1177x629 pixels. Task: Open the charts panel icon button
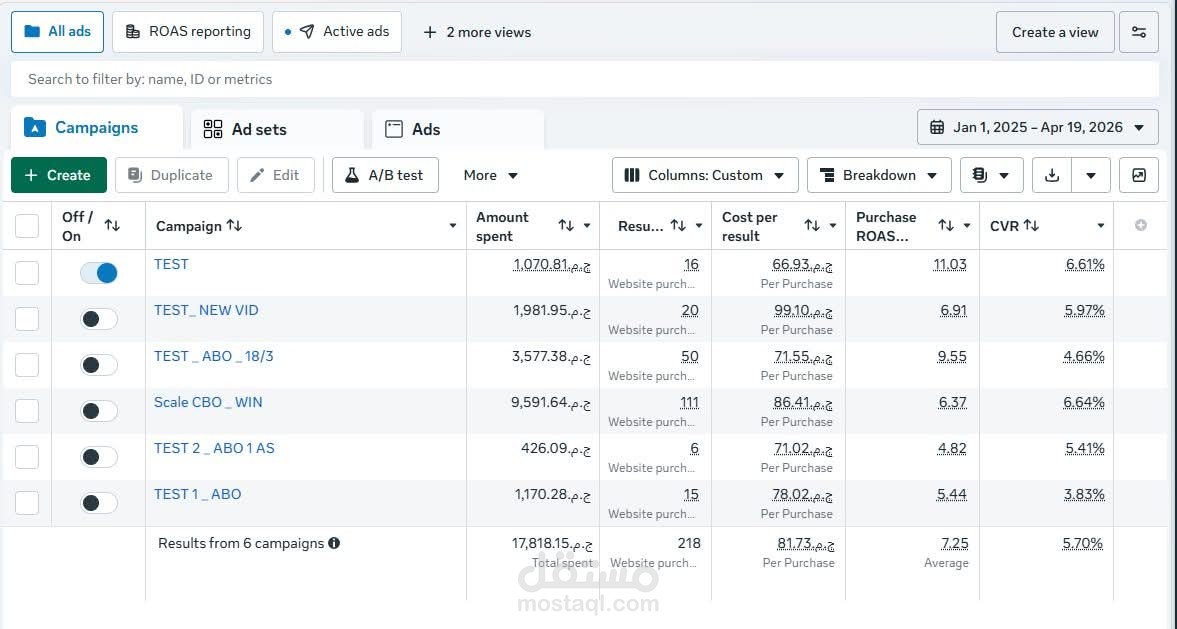point(1139,175)
